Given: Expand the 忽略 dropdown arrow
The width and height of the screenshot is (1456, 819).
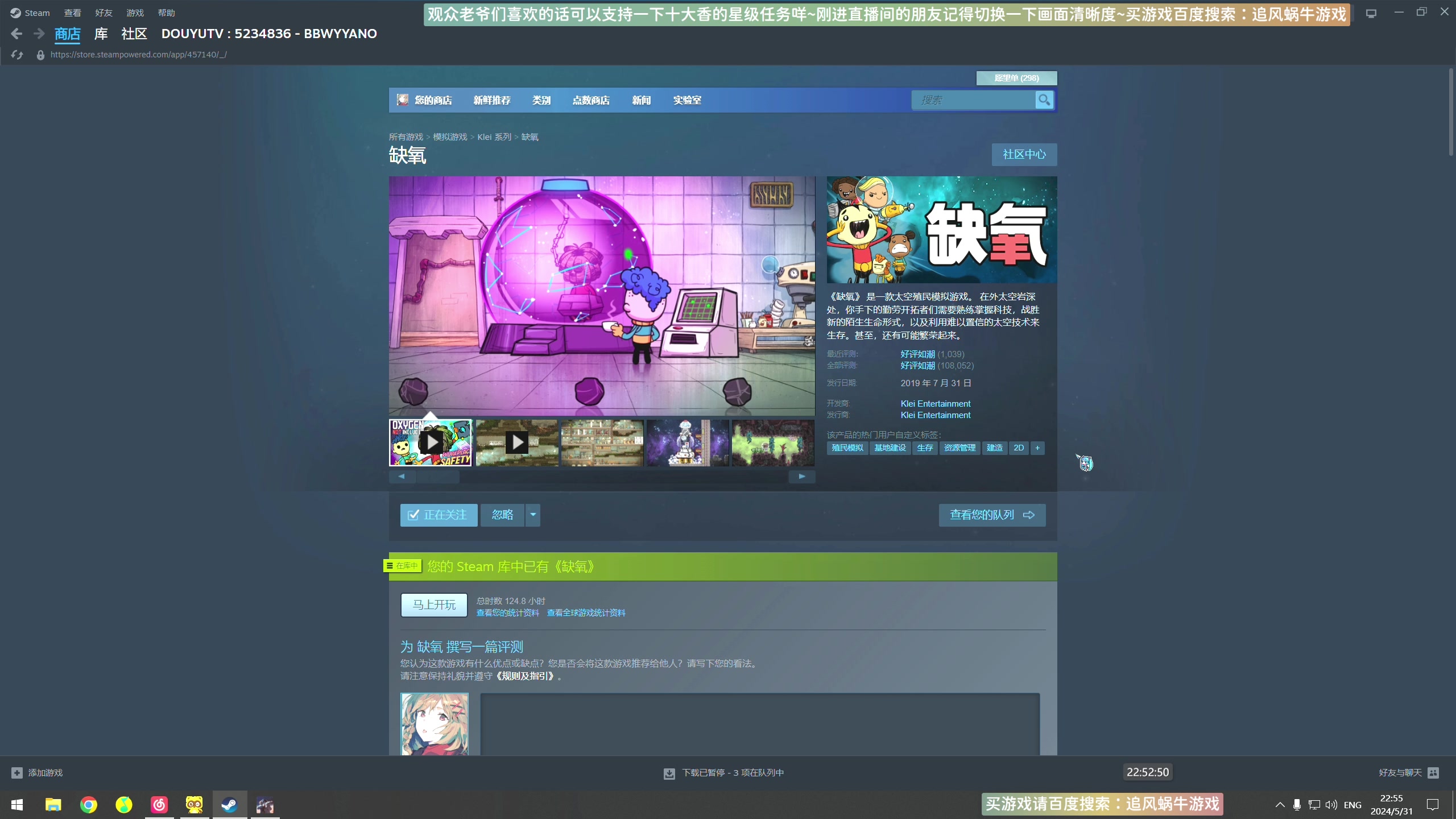Looking at the screenshot, I should point(533,515).
